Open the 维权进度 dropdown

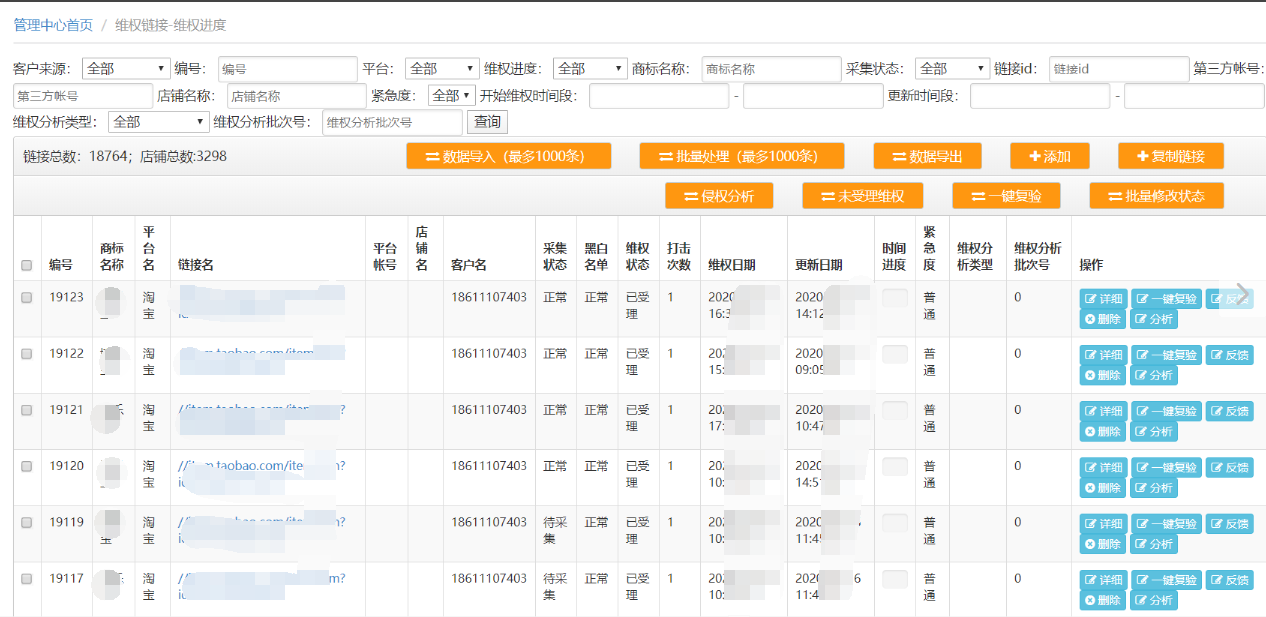(590, 69)
